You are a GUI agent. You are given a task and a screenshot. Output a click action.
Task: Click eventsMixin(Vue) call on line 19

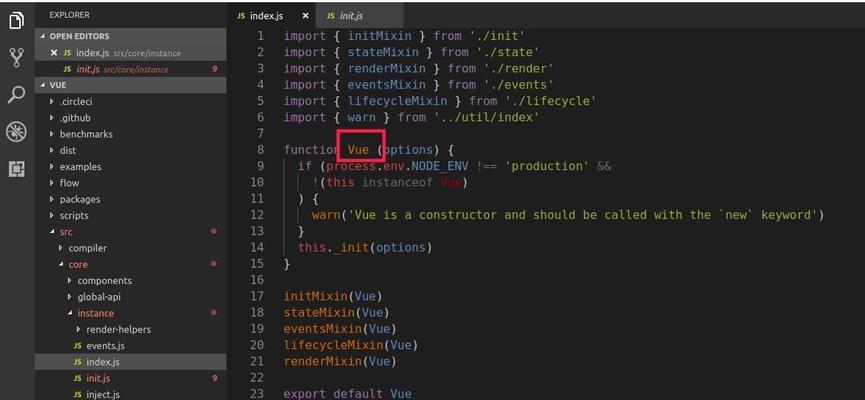point(340,329)
